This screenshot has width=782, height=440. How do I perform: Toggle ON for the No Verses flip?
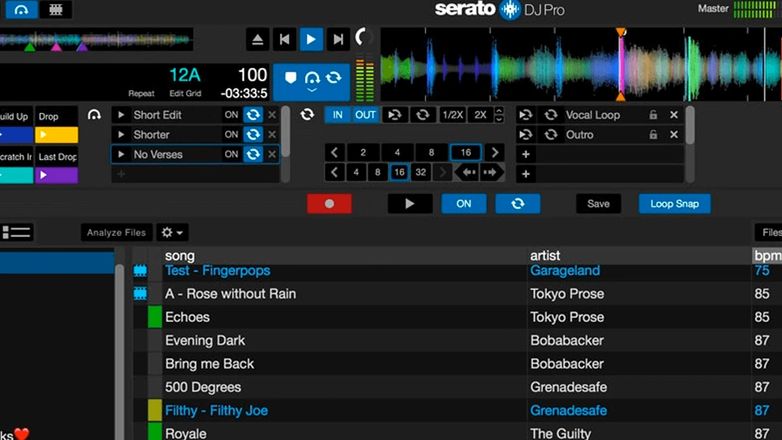click(231, 154)
